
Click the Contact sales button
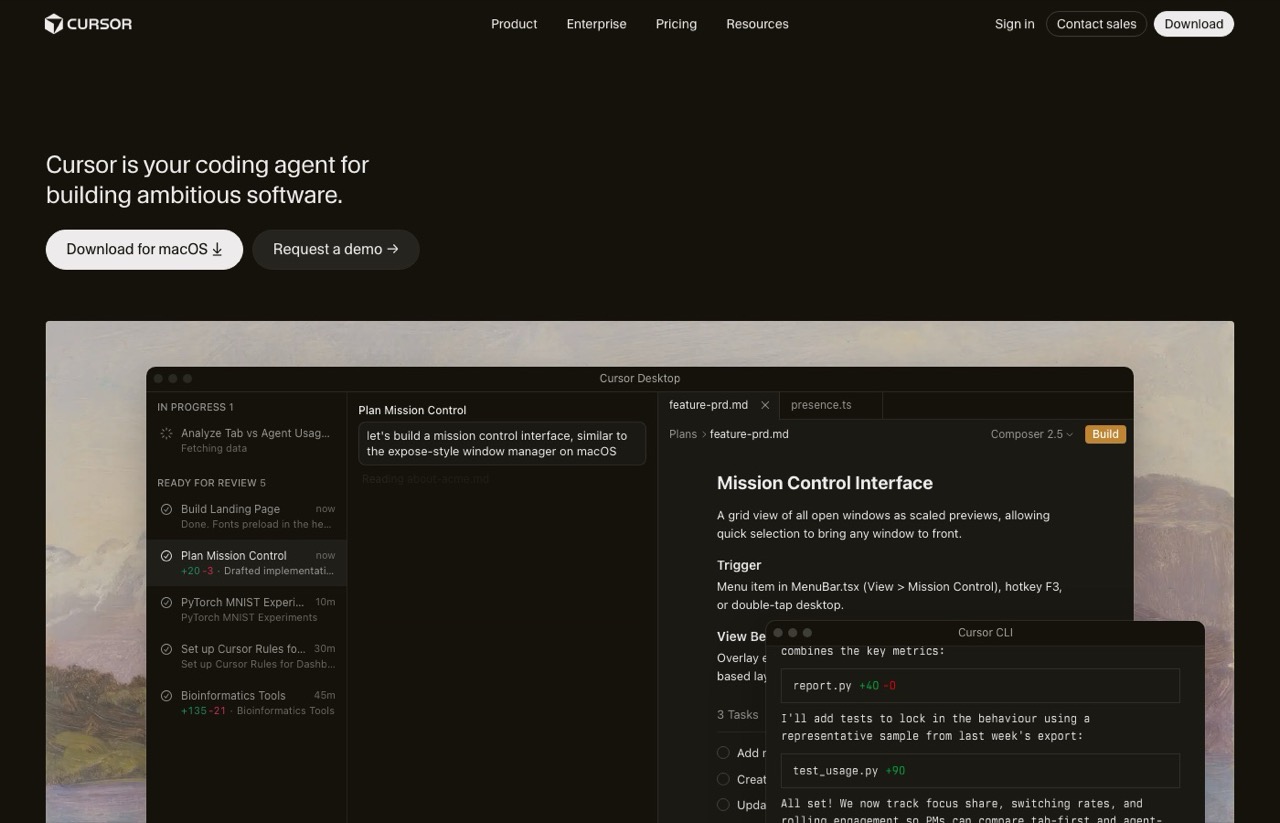point(1096,24)
